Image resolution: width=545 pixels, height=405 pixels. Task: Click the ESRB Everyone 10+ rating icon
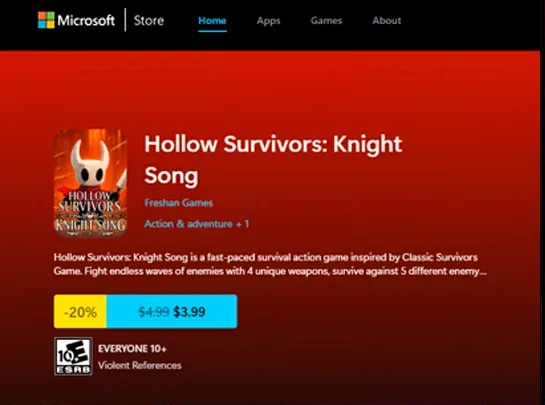pos(73,356)
